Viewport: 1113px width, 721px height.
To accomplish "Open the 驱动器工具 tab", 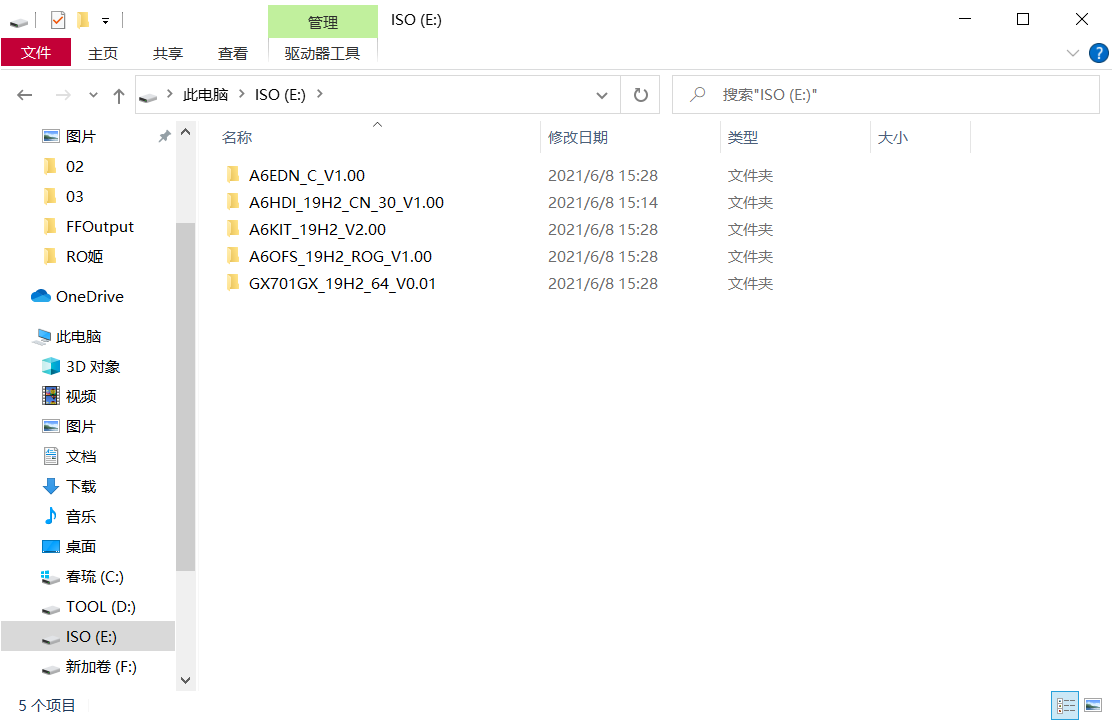I will coord(322,53).
